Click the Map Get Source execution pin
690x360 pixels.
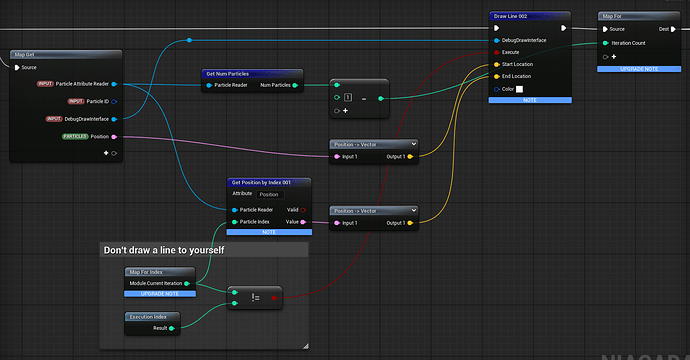(17, 67)
